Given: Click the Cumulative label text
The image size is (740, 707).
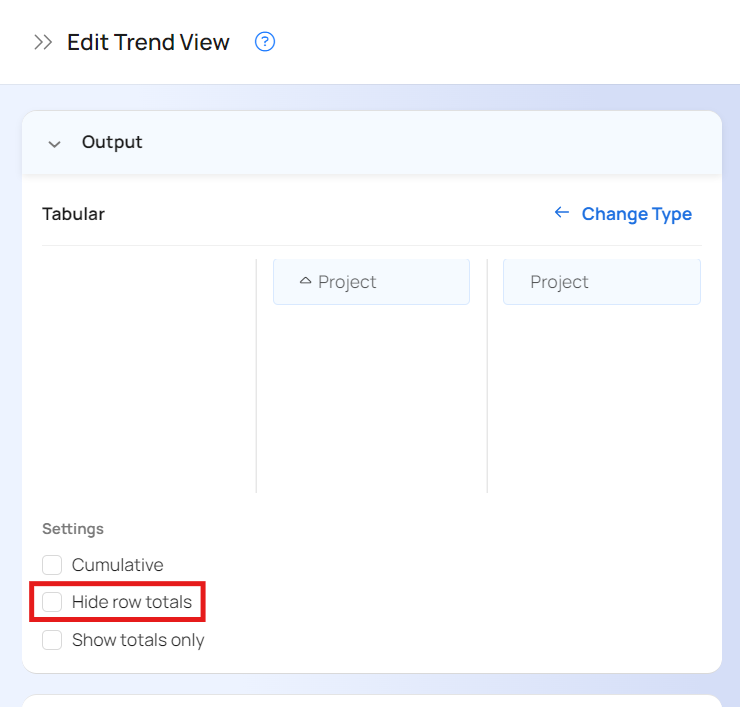Looking at the screenshot, I should (x=117, y=565).
